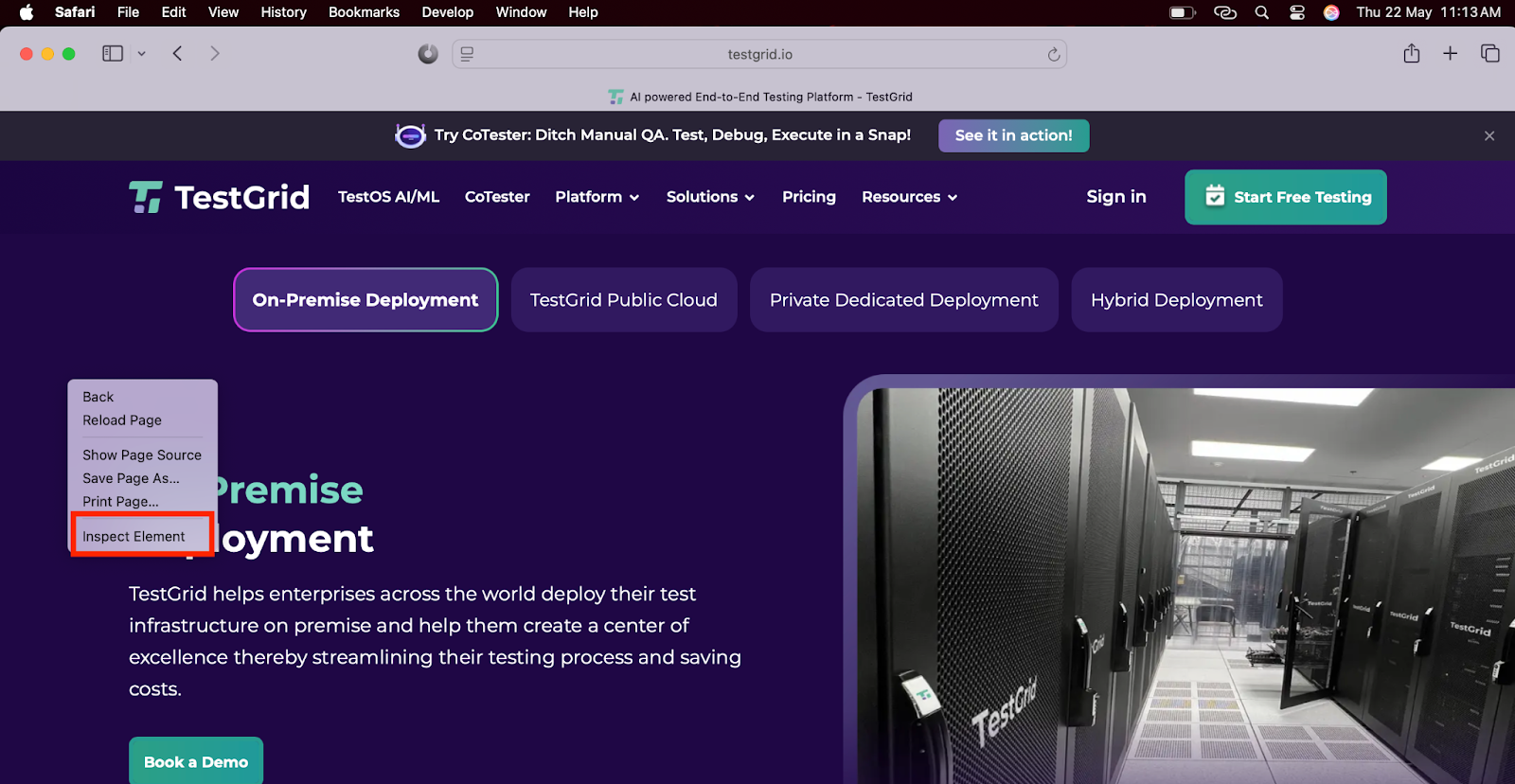Click the Book a Demo button
Screen dimensions: 1515x784
pos(196,762)
